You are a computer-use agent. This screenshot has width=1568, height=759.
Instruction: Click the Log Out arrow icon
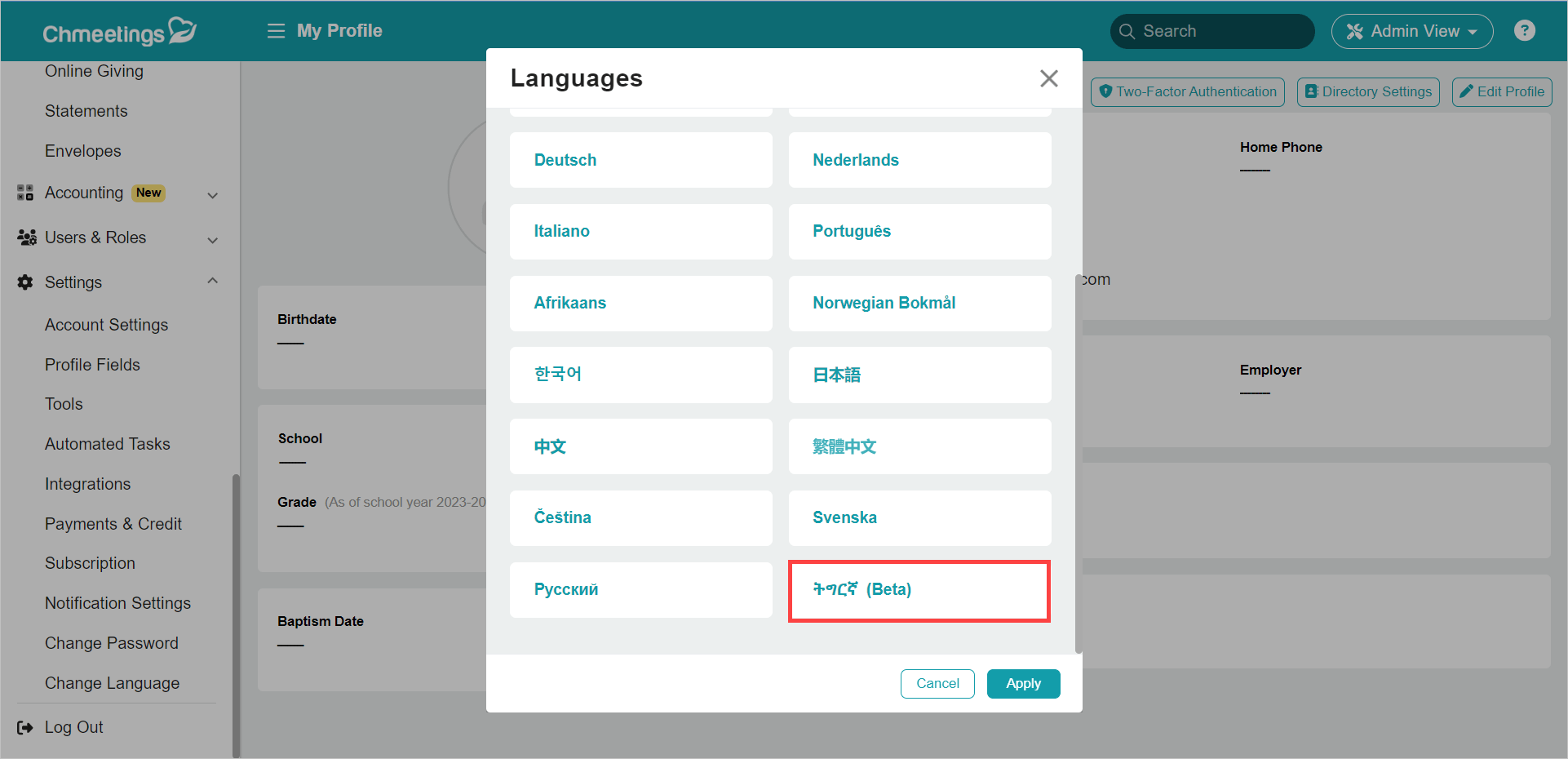(25, 727)
